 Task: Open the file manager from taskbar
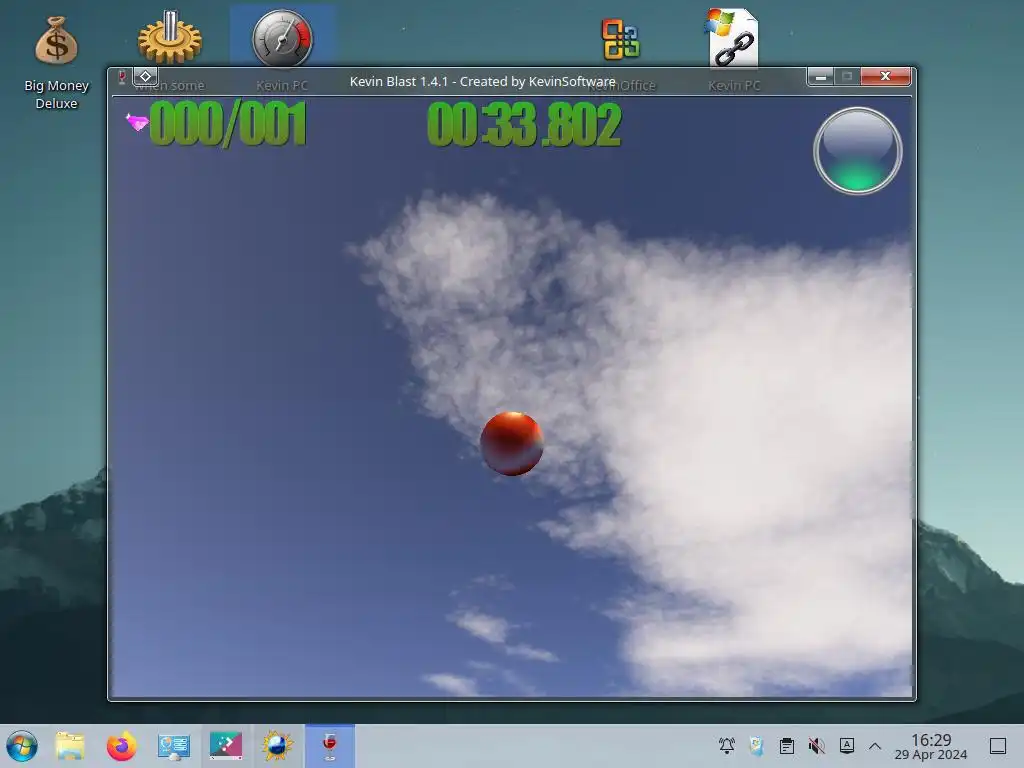(x=70, y=746)
